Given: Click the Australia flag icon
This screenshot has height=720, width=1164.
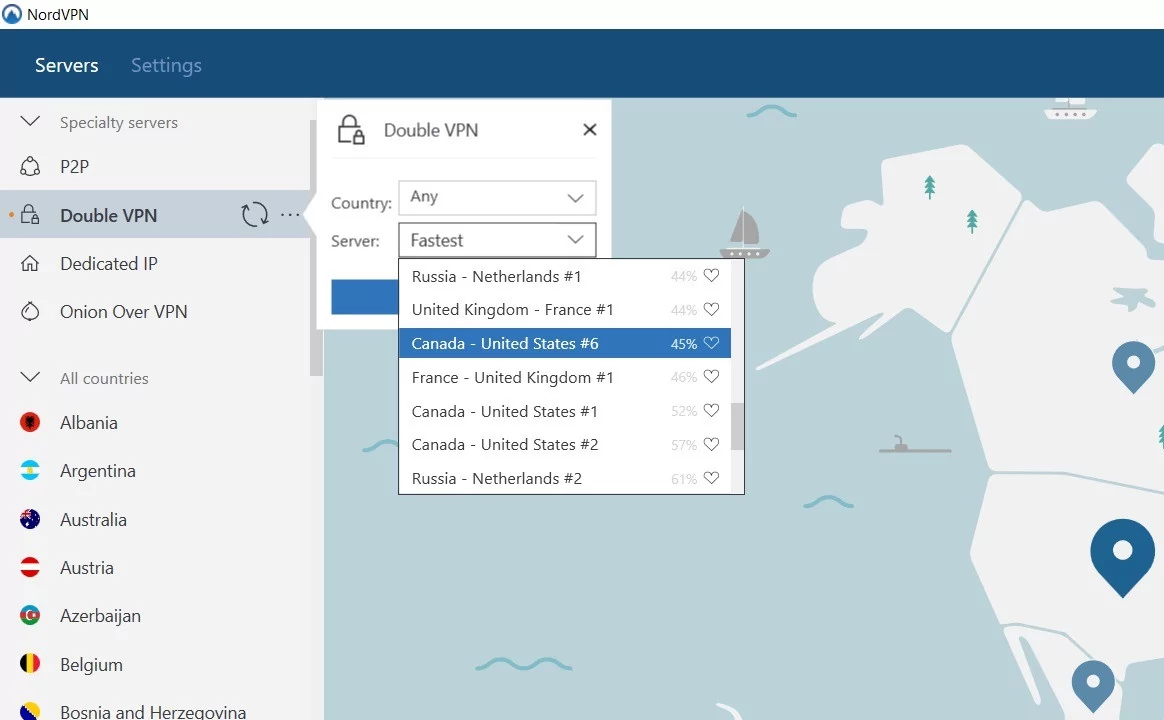Looking at the screenshot, I should tap(30, 519).
